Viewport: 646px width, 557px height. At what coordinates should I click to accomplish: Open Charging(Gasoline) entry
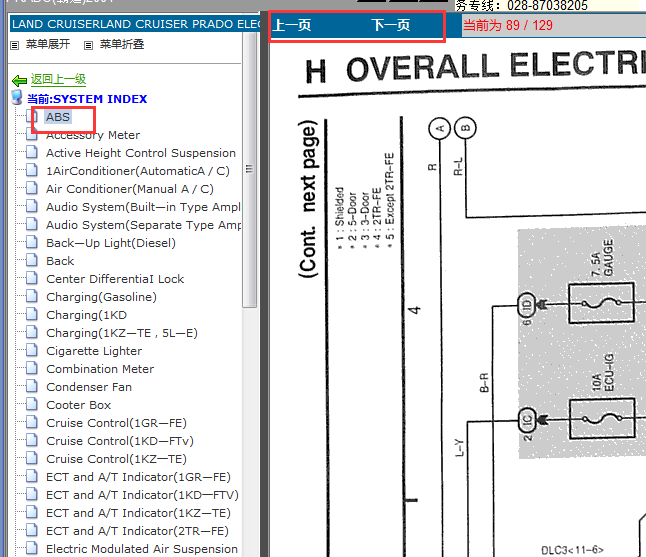[101, 297]
